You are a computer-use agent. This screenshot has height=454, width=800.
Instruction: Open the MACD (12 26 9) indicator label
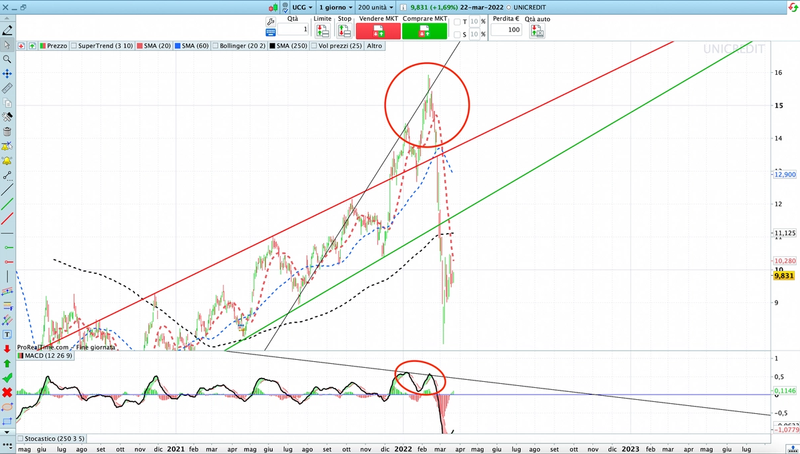[x=48, y=356]
